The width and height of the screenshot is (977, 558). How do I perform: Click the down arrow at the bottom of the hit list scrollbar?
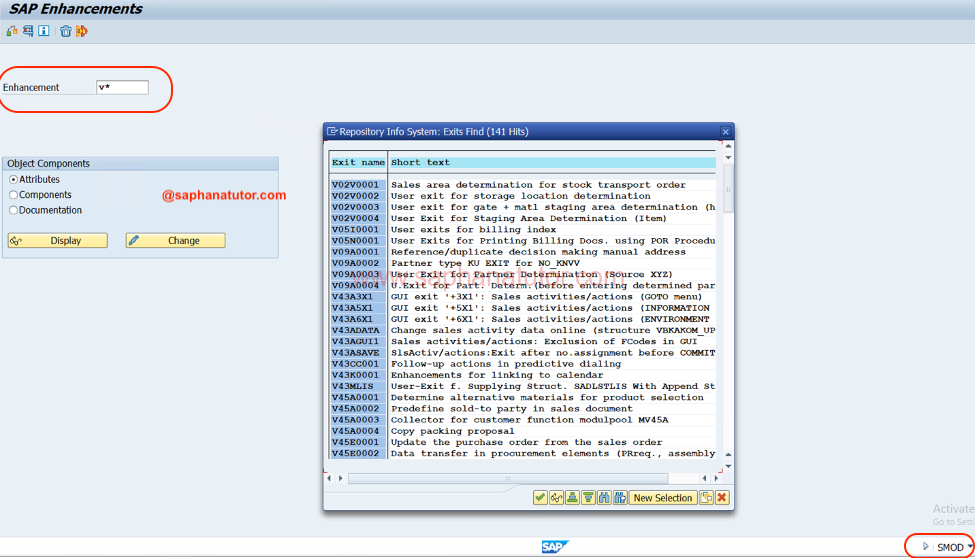tap(728, 466)
